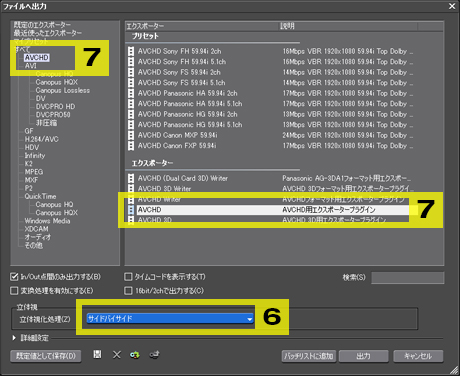Select XDCAM in the tree
The width and height of the screenshot is (460, 376).
pyautogui.click(x=36, y=229)
